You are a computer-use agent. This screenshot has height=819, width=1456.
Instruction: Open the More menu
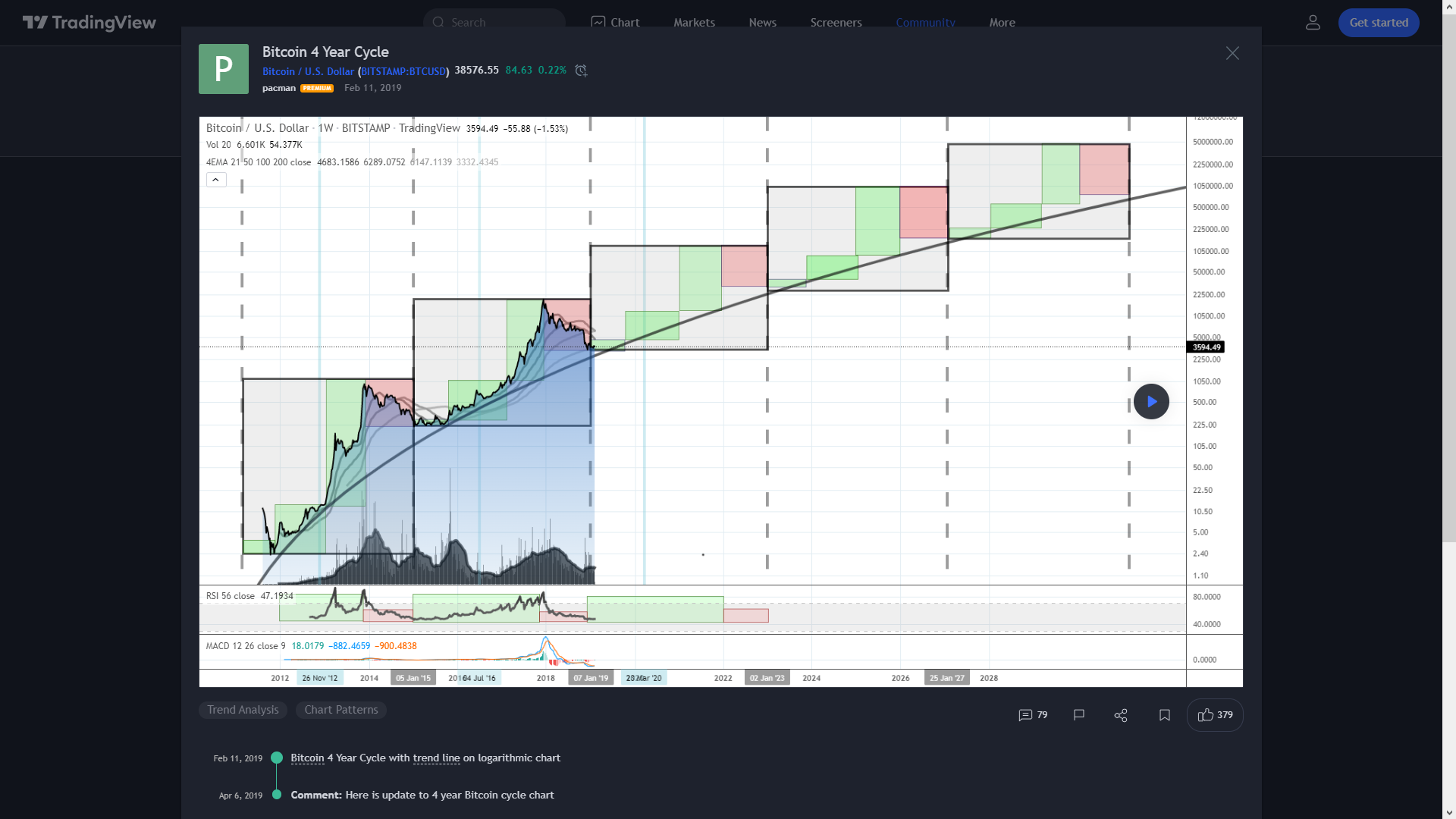pos(1002,23)
